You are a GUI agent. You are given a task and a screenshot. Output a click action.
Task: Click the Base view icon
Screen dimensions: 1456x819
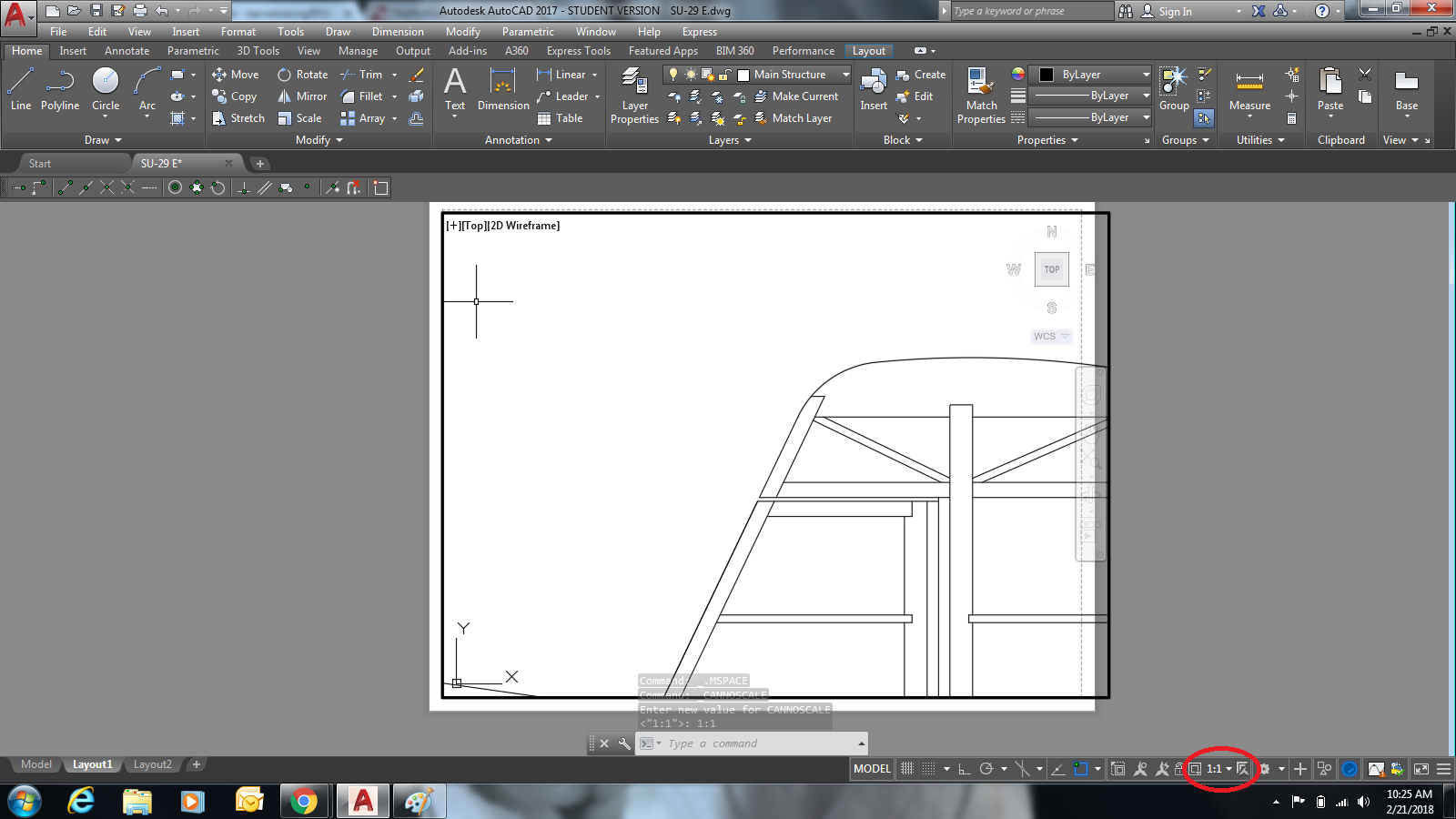tap(1407, 89)
